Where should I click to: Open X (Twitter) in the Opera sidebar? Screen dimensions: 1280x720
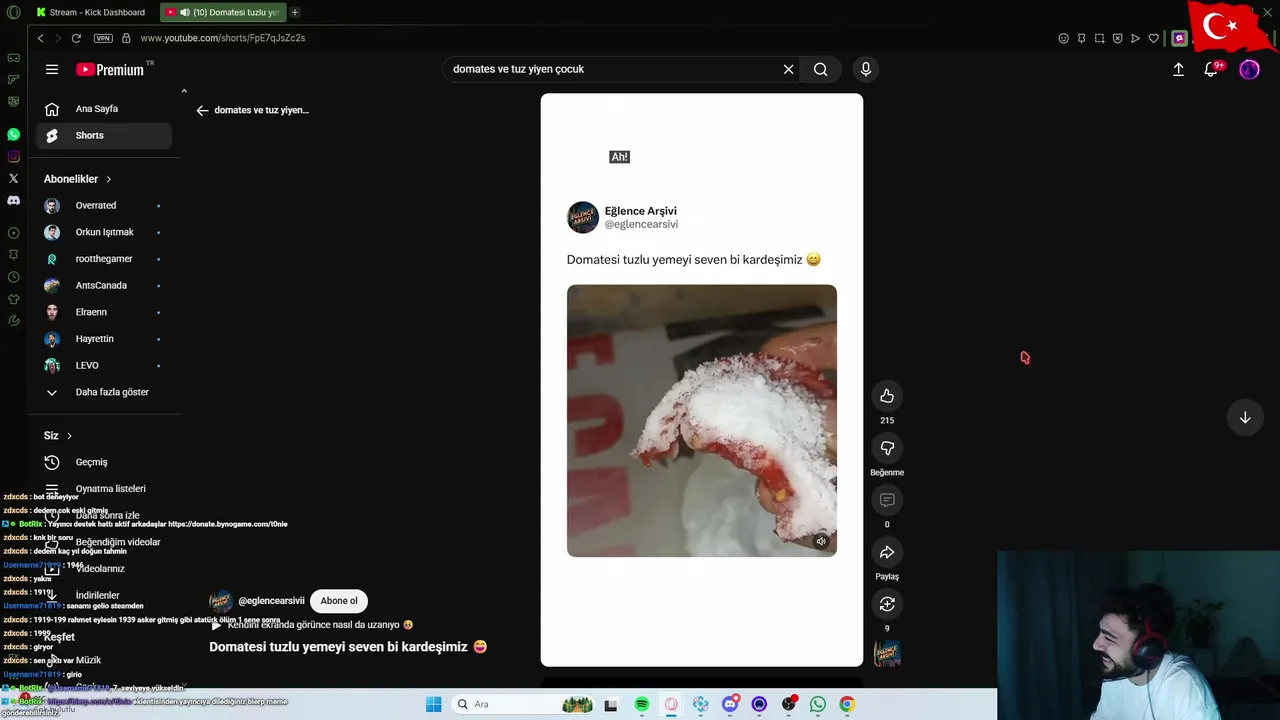pos(13,178)
